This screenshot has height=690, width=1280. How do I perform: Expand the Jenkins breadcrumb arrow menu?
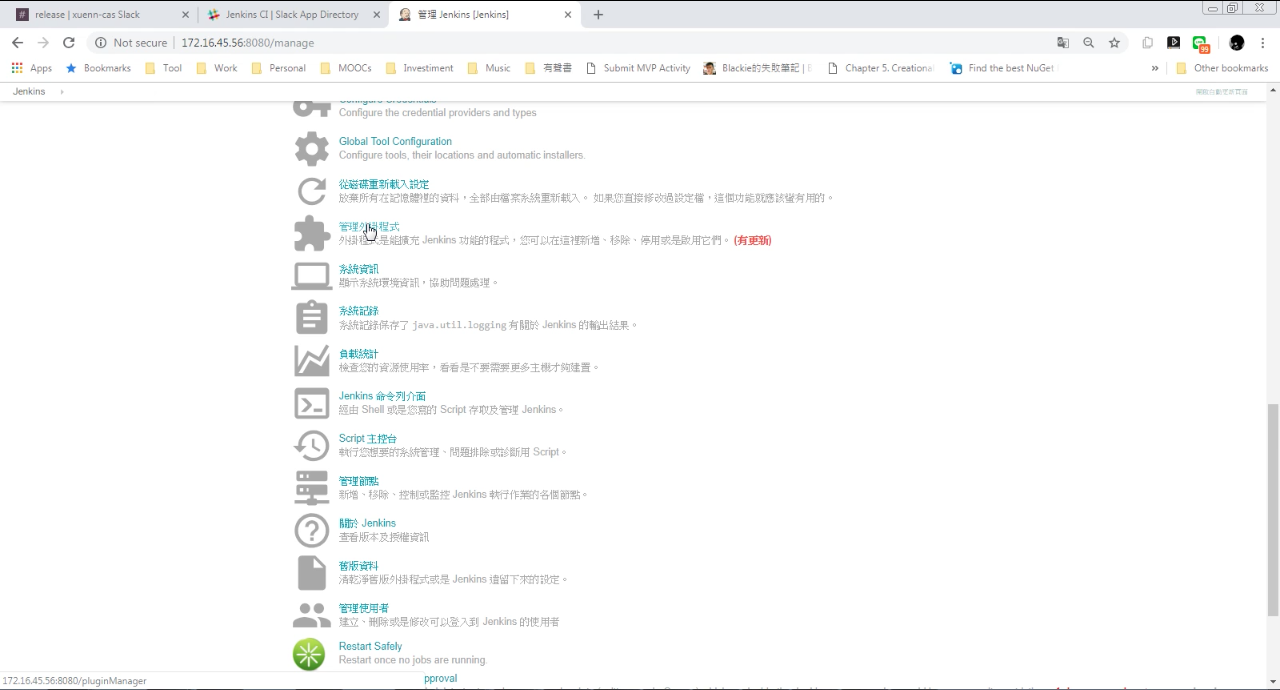(x=62, y=91)
